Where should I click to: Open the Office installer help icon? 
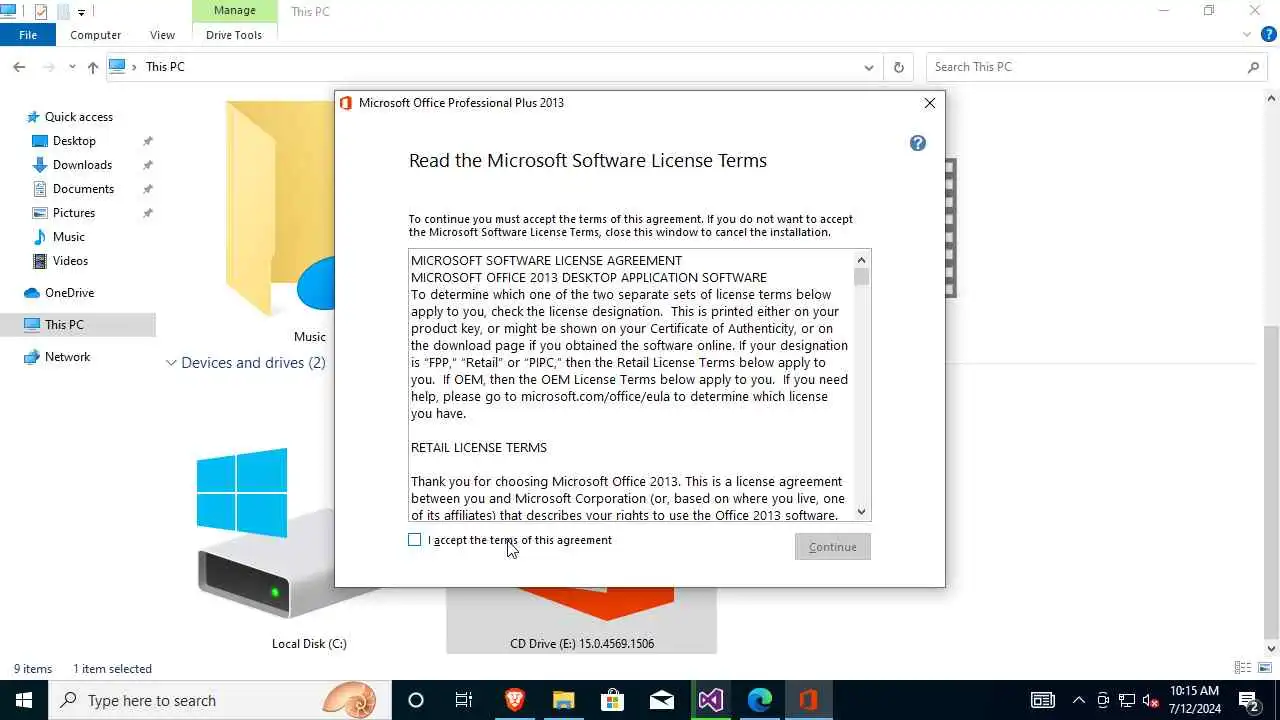918,143
